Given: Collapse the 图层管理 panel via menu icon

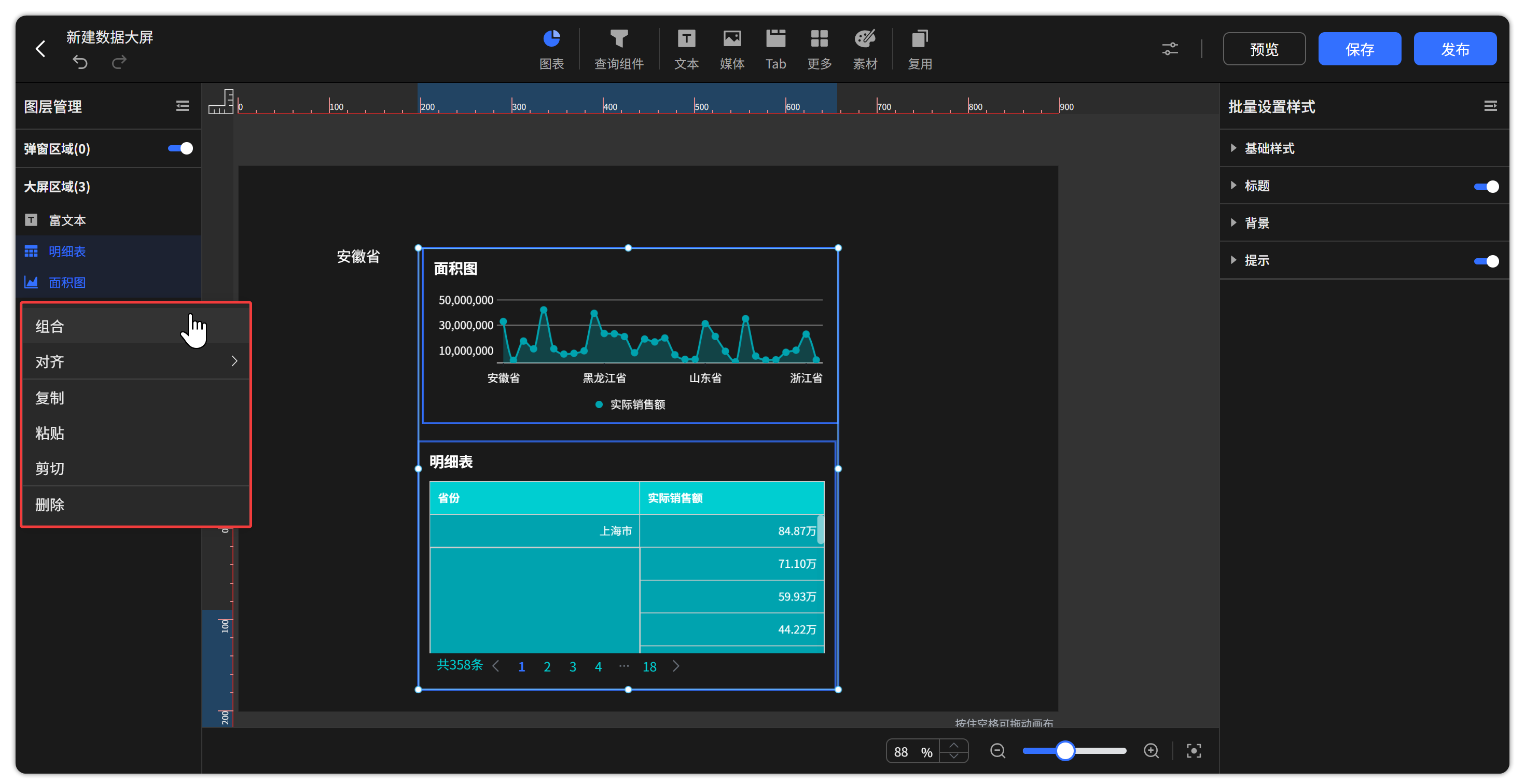Looking at the screenshot, I should 183,106.
